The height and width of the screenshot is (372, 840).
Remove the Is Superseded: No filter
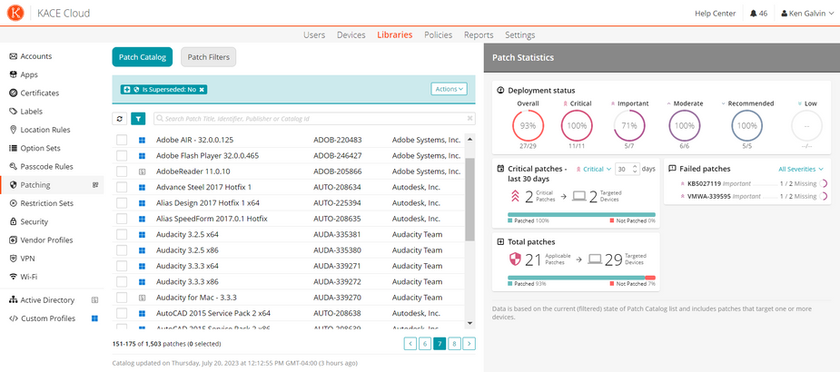click(201, 90)
